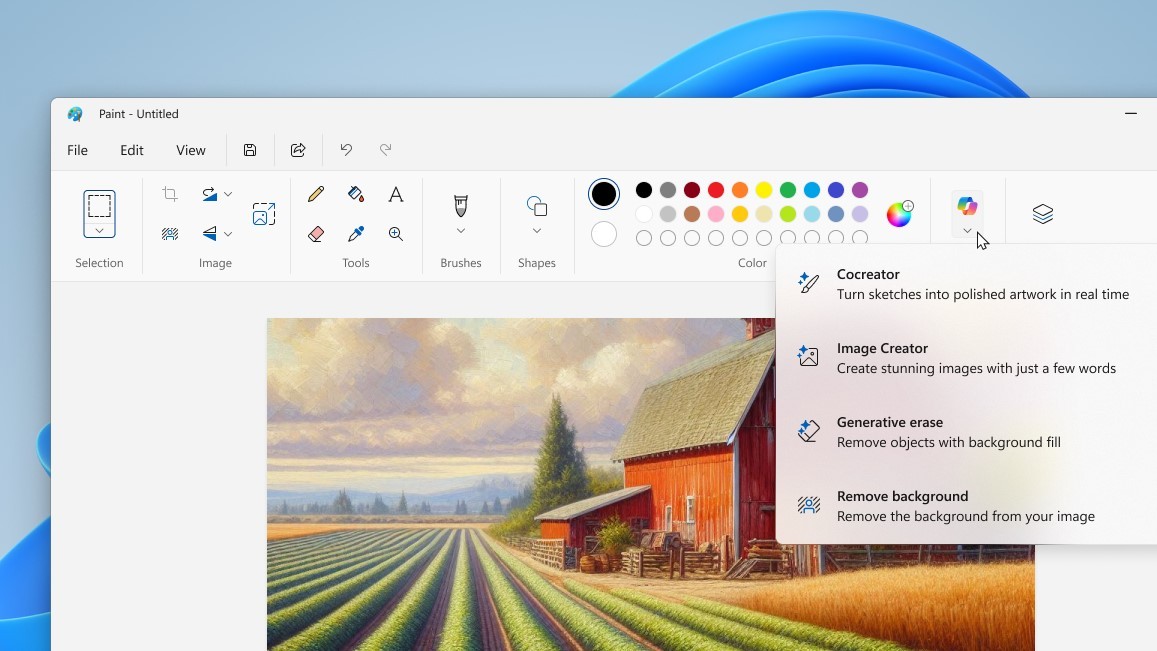Pick the Color picker tool
Image resolution: width=1157 pixels, height=651 pixels.
tap(356, 234)
